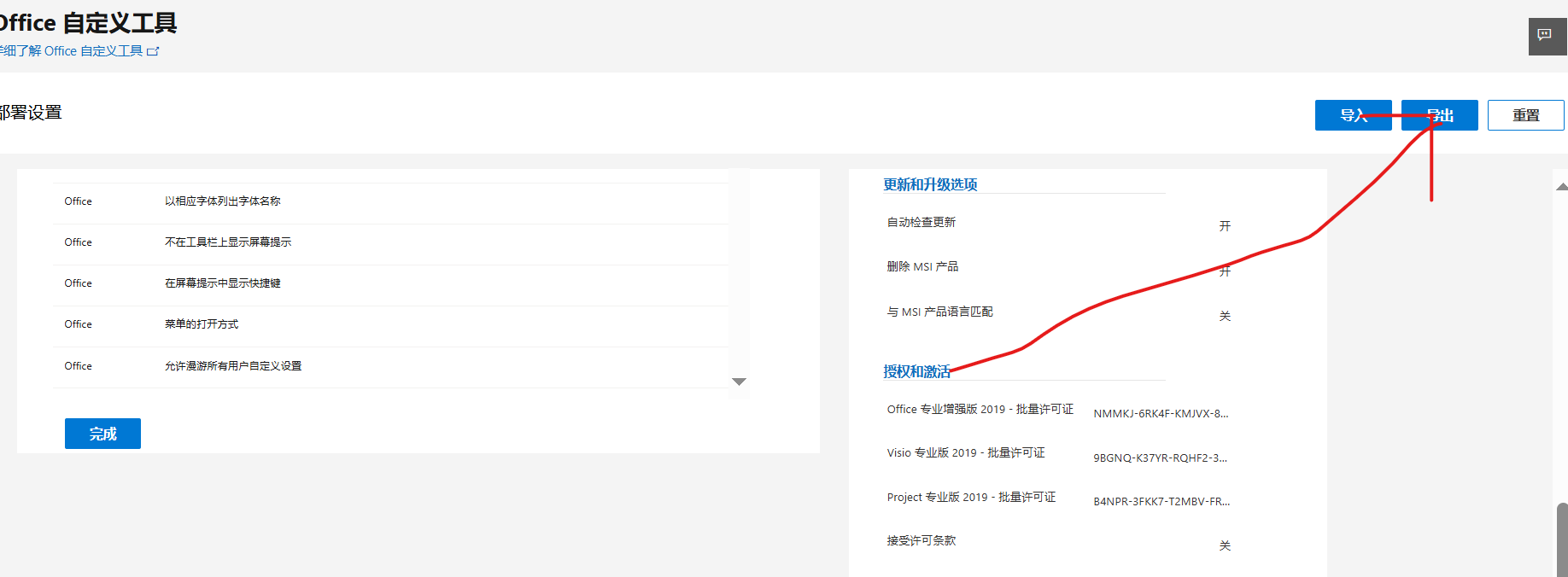This screenshot has height=577, width=1568.
Task: Click the product key NMMKJ-6RK4F-KMJVX-8...
Action: [1161, 414]
